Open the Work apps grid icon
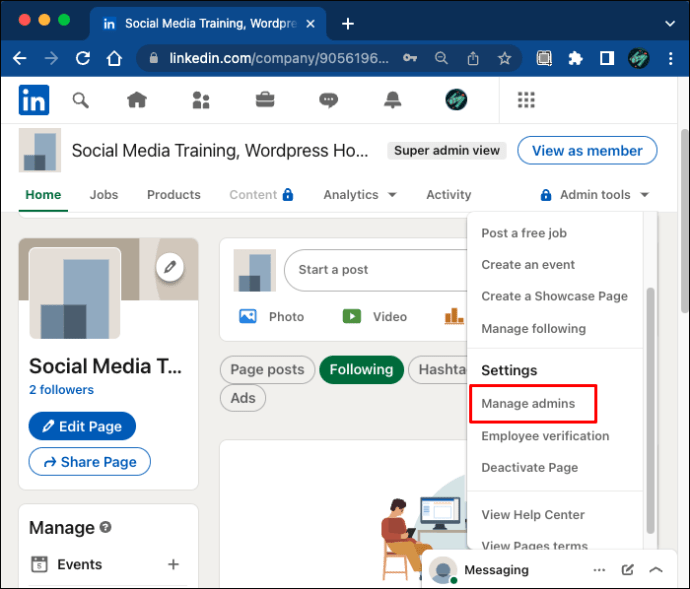Image resolution: width=690 pixels, height=589 pixels. [x=526, y=99]
